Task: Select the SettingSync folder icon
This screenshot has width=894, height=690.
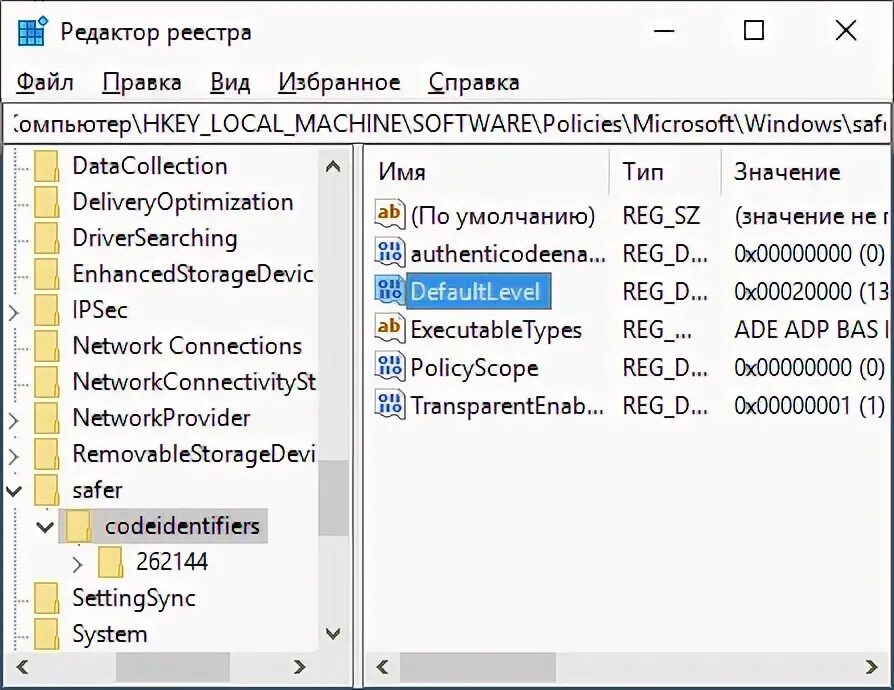Action: 46,598
